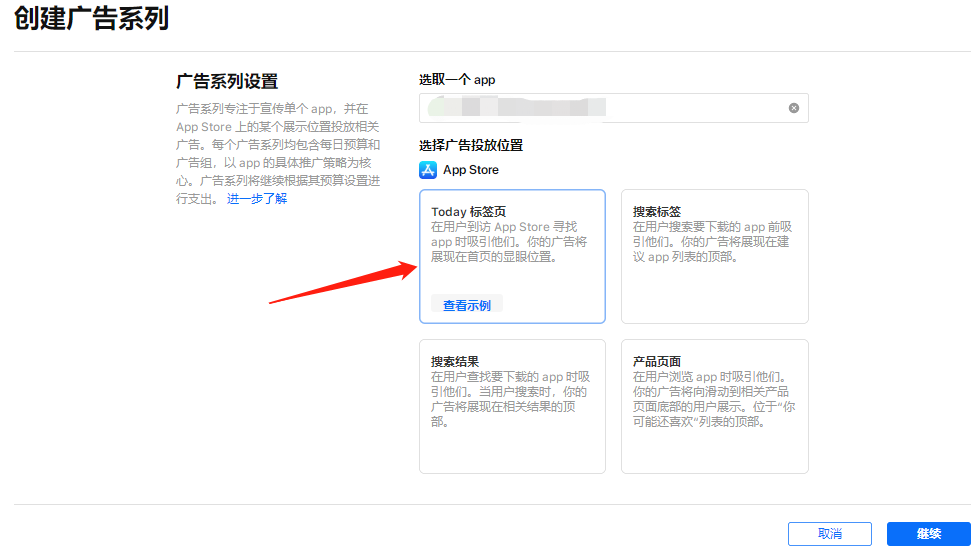Click the 选取一个 app label
976x550 pixels.
tap(457, 80)
